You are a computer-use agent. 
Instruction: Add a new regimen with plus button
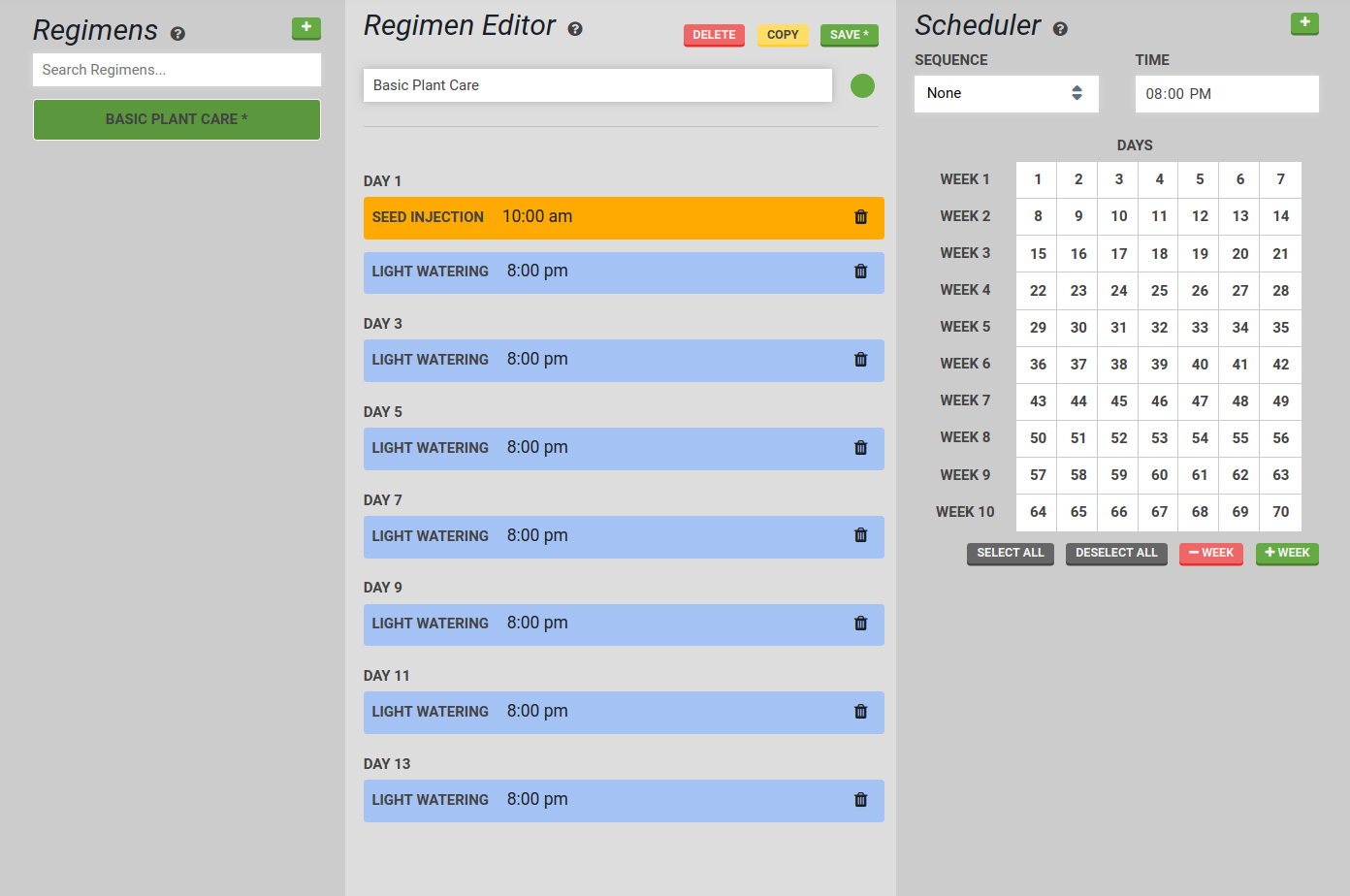pos(306,28)
